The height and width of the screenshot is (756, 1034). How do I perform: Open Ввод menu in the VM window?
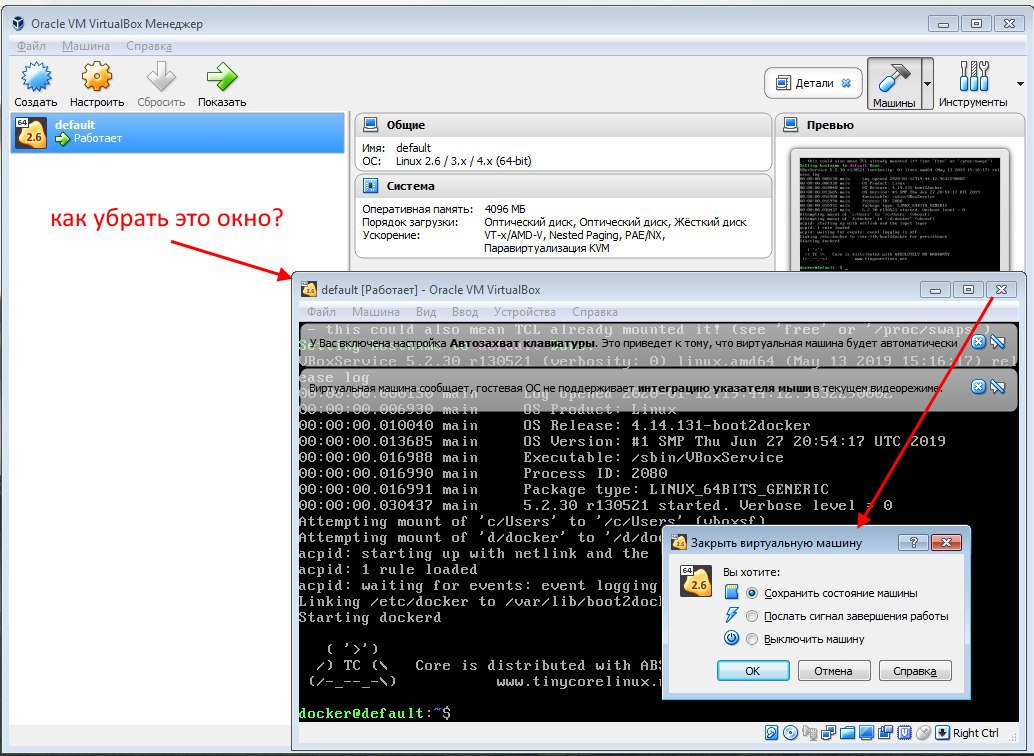click(x=465, y=312)
